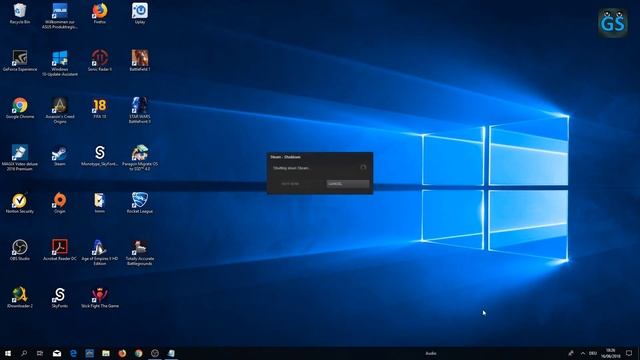640x360 pixels.
Task: Launch Sonic Radar II shortcut
Action: point(100,60)
